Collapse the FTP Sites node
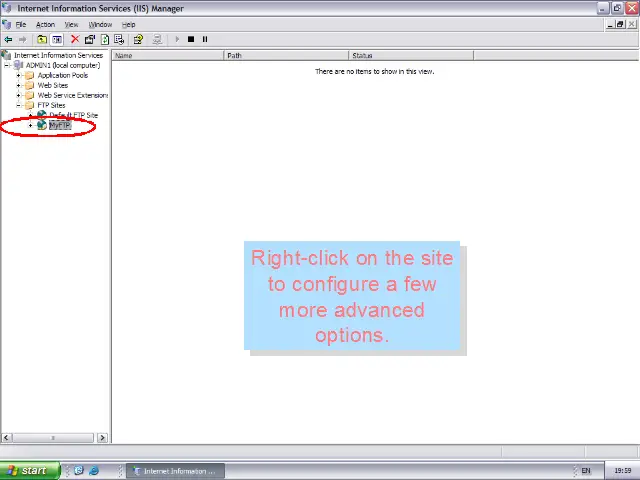640x480 pixels. pos(18,105)
